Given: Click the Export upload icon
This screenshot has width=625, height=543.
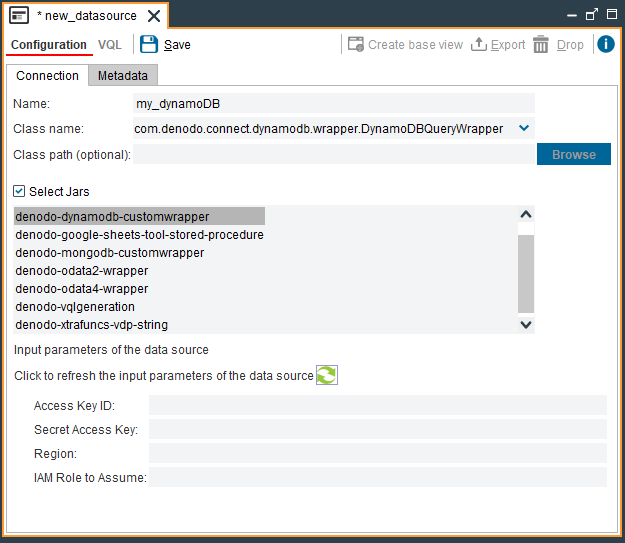Looking at the screenshot, I should [x=478, y=44].
